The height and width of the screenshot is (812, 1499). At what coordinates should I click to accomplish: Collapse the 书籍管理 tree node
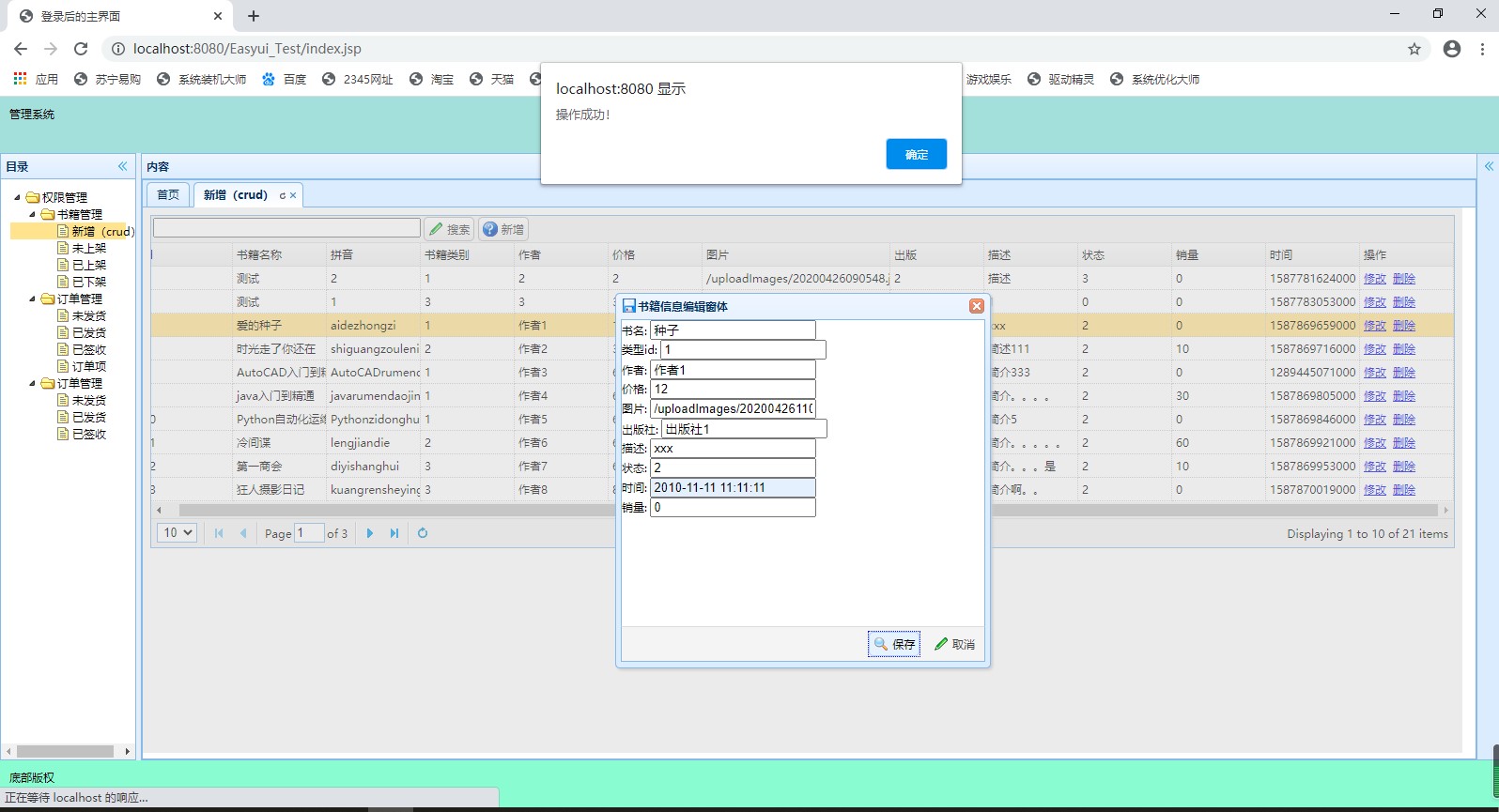(x=32, y=214)
